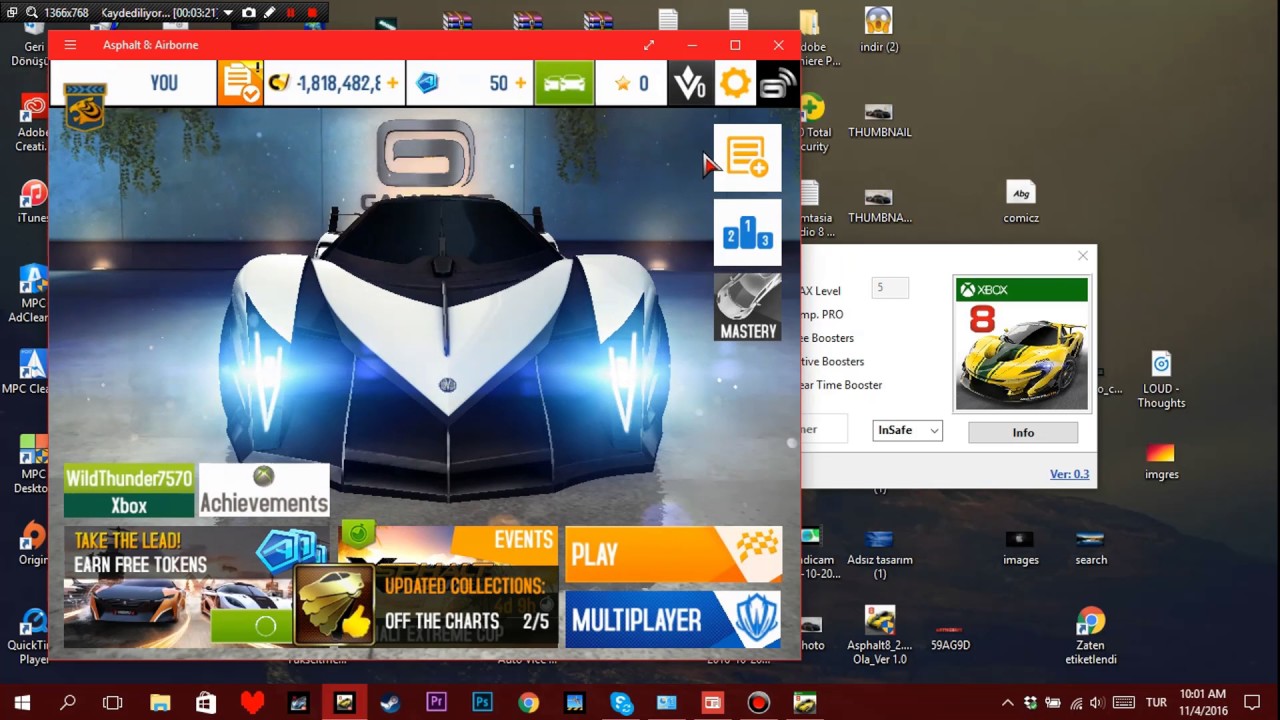Image resolution: width=1280 pixels, height=720 pixels.
Task: Stop the screen recording
Action: pos(312,13)
